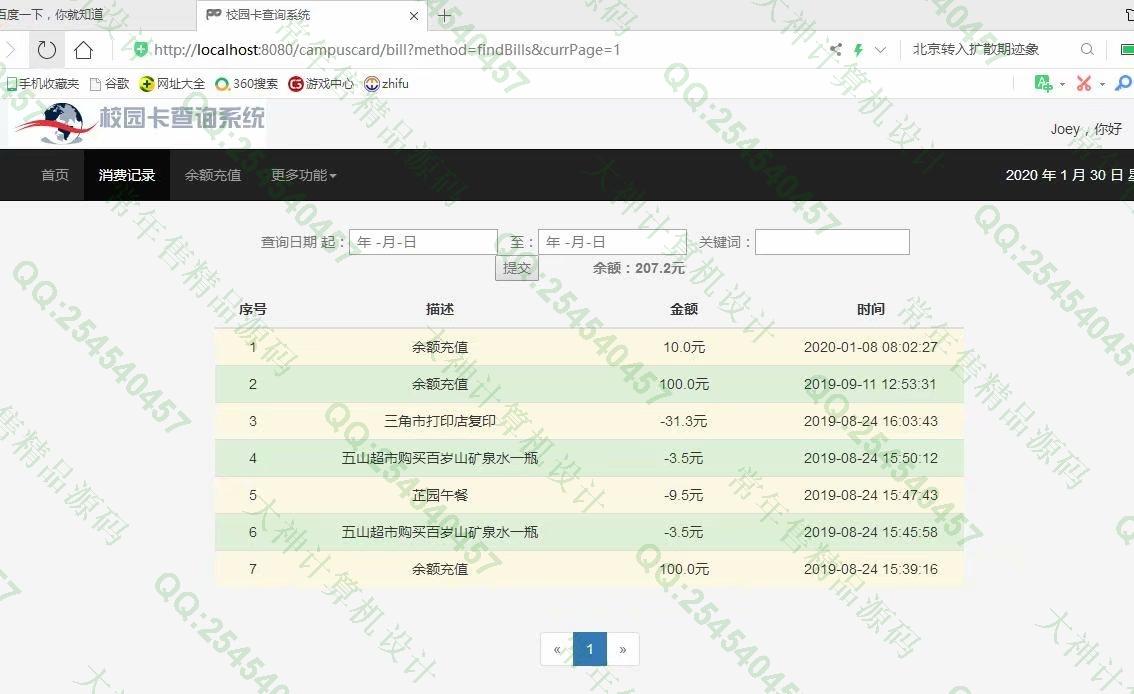Click the 余额：207.2元 balance text

tap(639, 268)
